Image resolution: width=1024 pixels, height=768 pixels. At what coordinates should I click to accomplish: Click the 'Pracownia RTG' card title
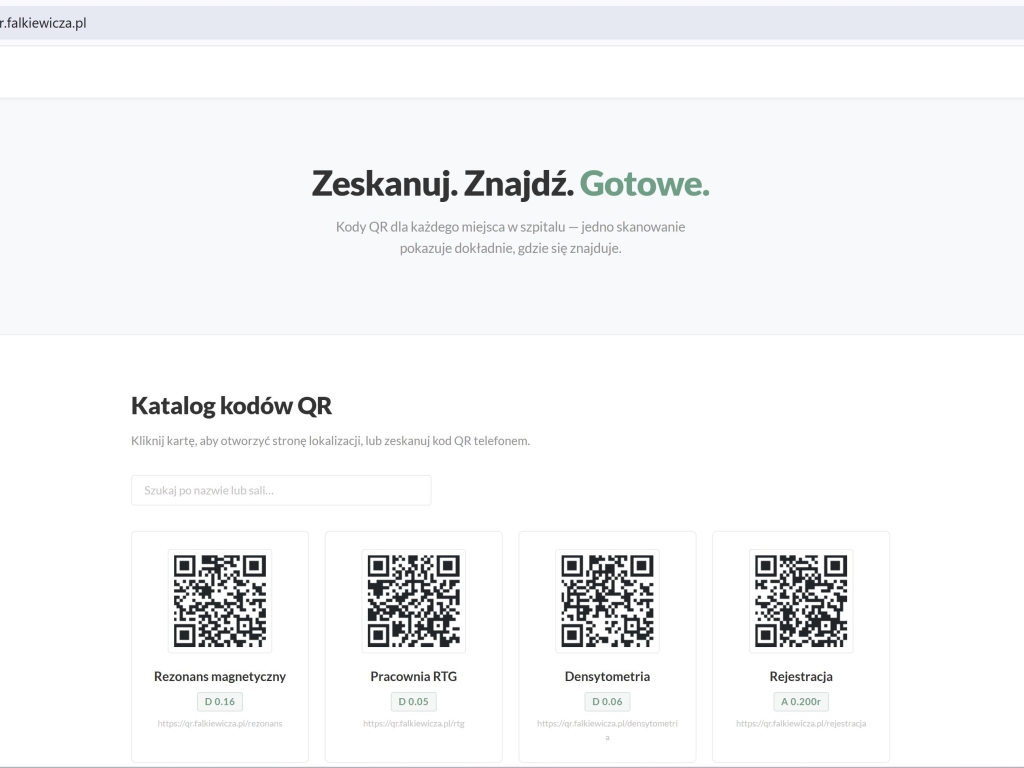(x=413, y=677)
